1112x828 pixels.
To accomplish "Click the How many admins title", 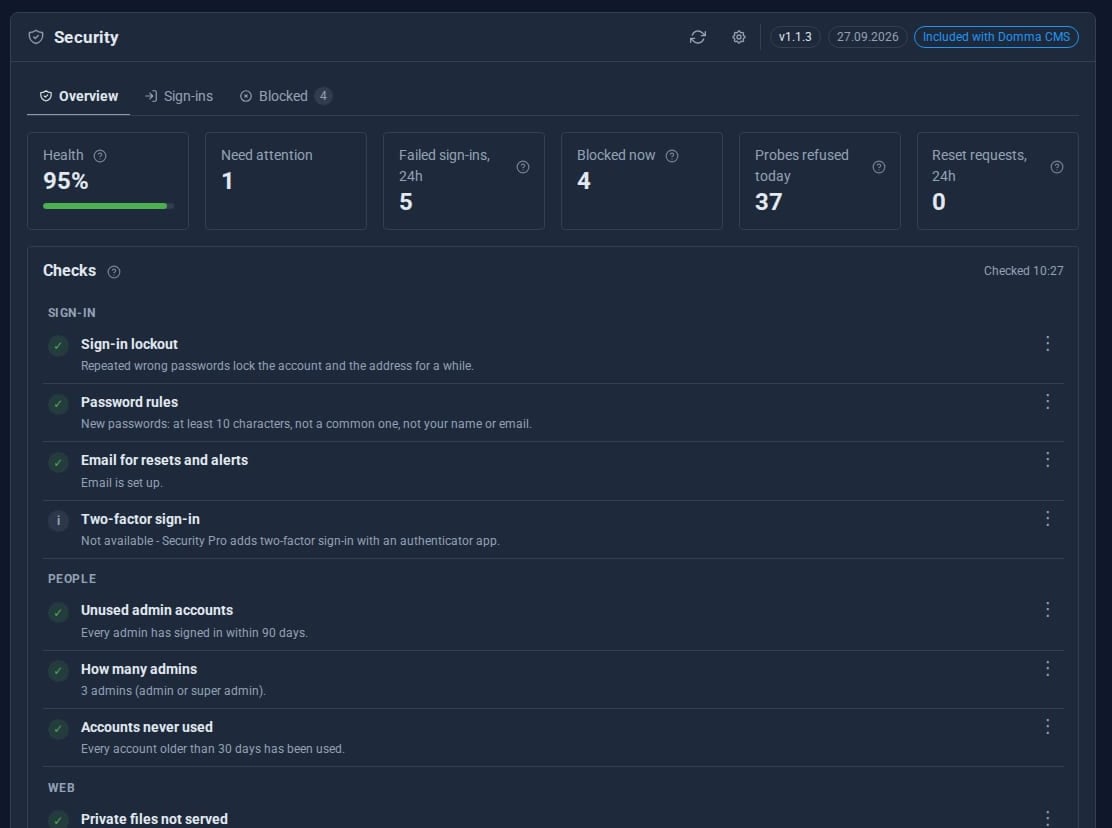I will point(139,668).
